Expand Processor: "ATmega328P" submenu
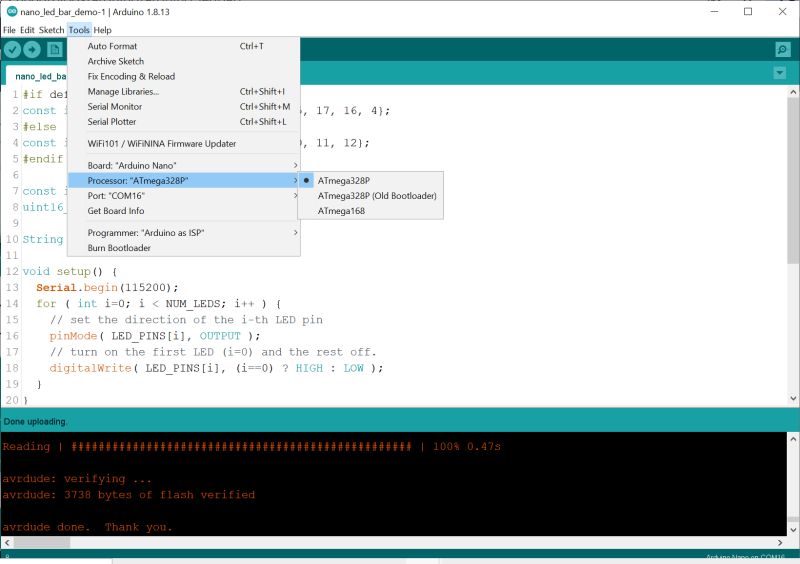Image resolution: width=800 pixels, height=564 pixels. [184, 181]
